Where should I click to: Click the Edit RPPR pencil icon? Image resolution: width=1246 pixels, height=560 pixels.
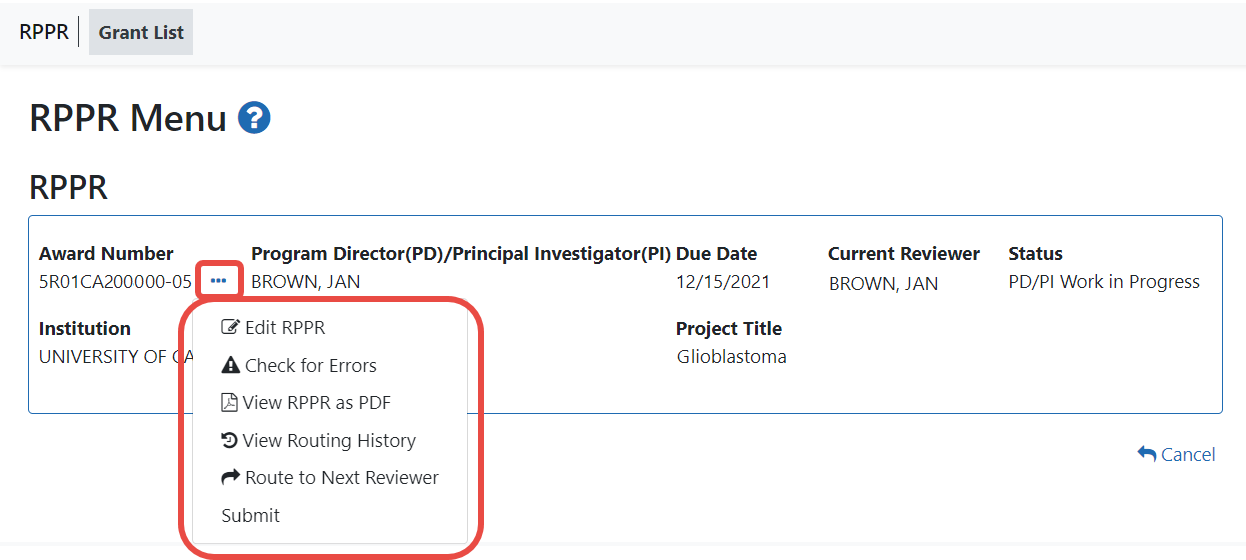pyautogui.click(x=230, y=328)
